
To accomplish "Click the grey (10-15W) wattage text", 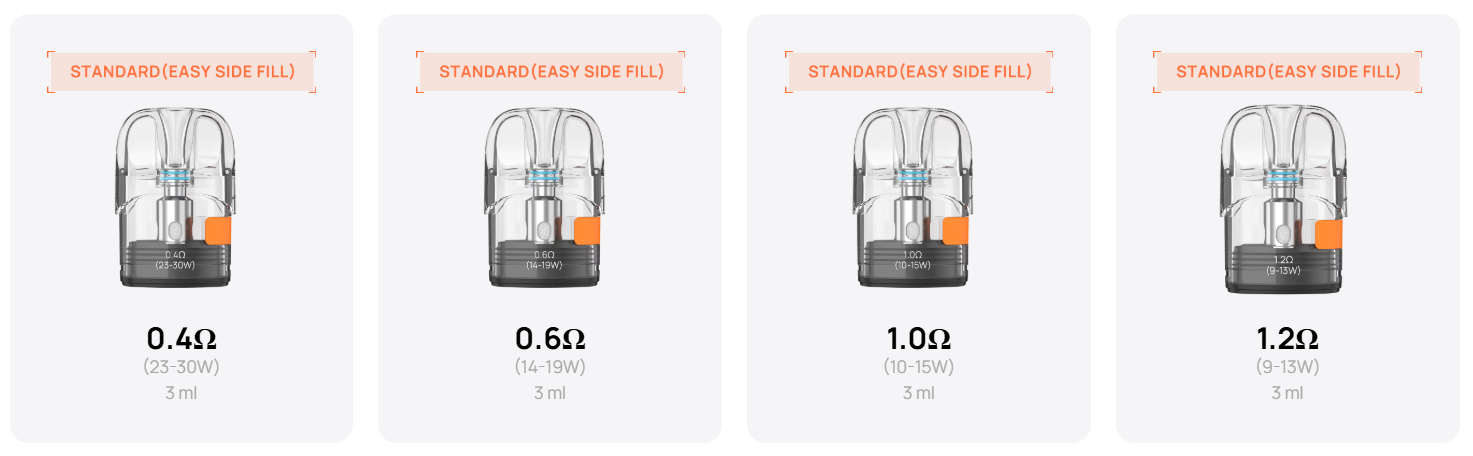I will (919, 367).
